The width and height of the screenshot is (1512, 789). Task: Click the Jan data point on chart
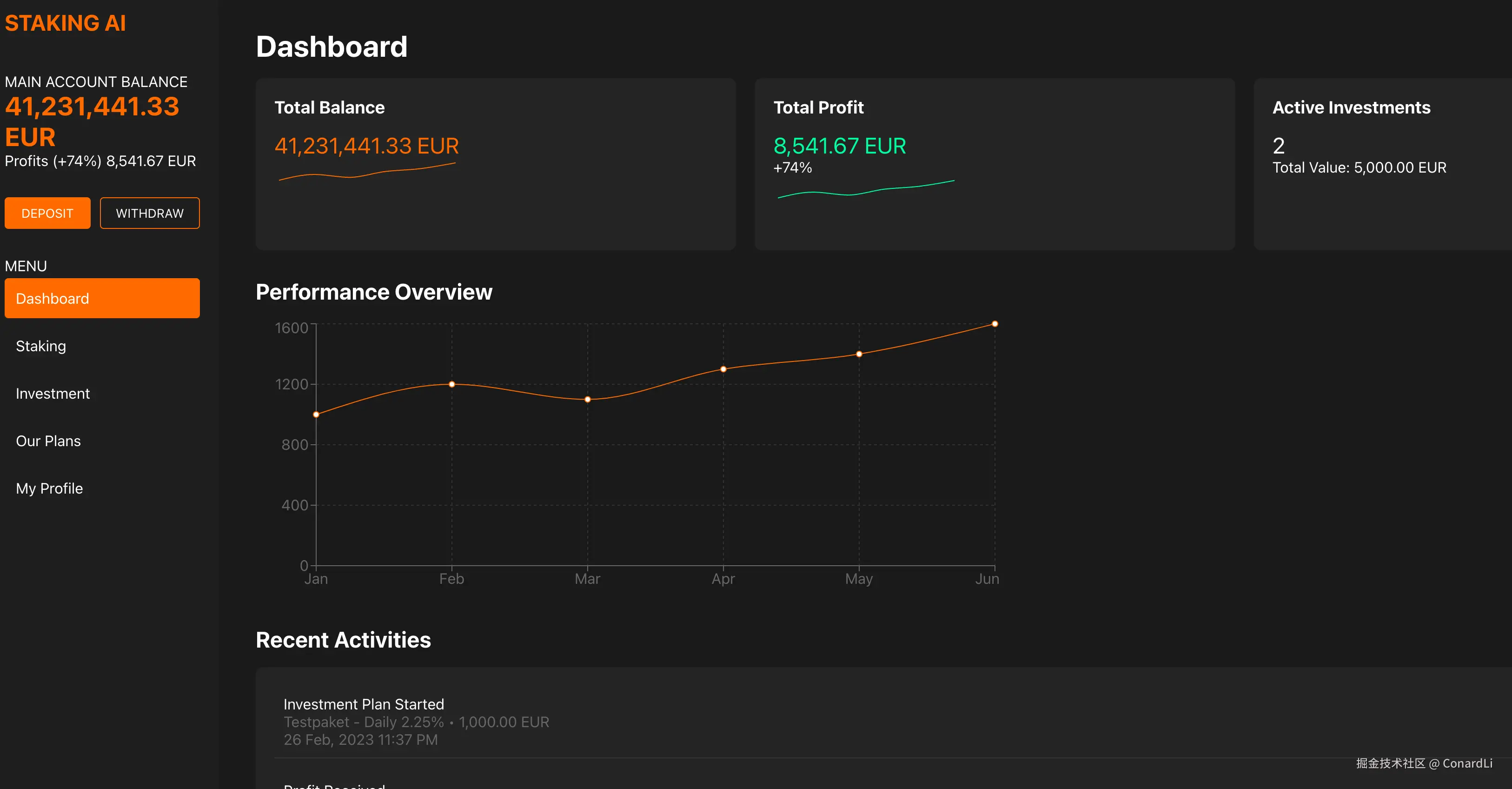tap(316, 414)
